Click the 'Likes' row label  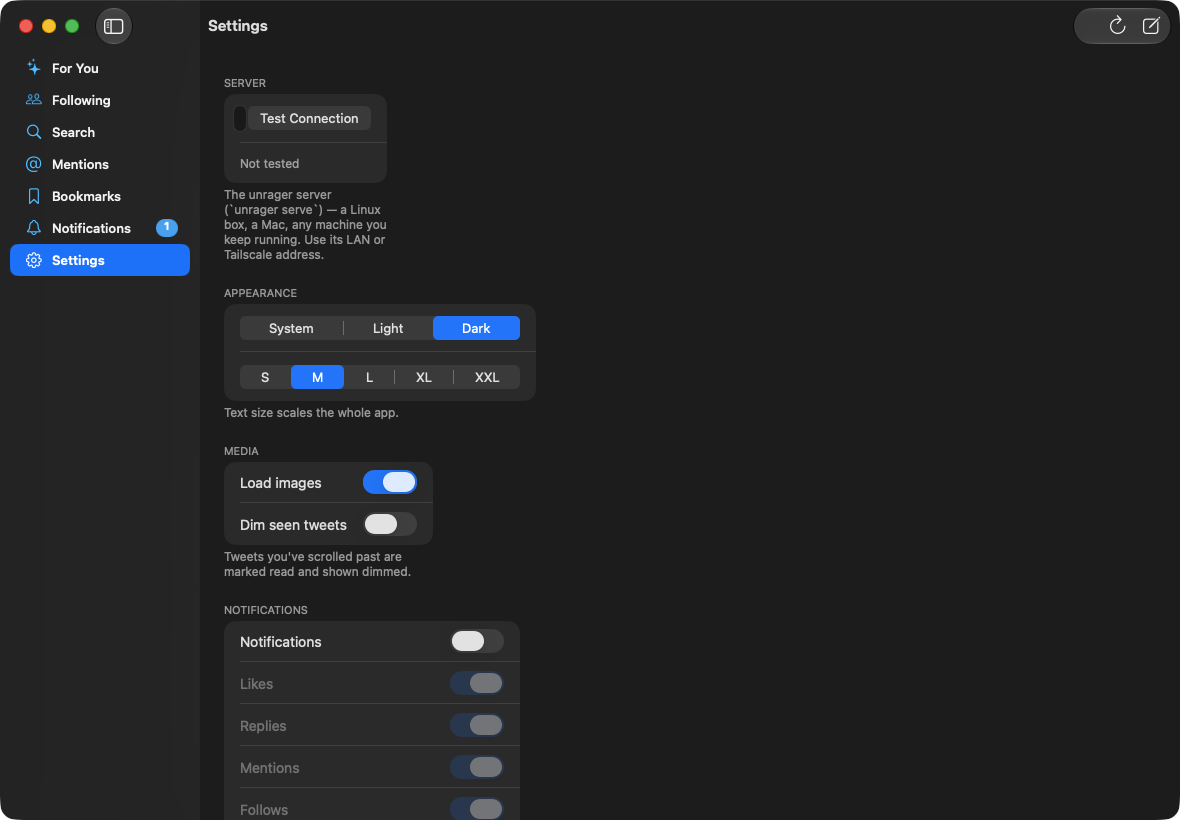(x=257, y=684)
